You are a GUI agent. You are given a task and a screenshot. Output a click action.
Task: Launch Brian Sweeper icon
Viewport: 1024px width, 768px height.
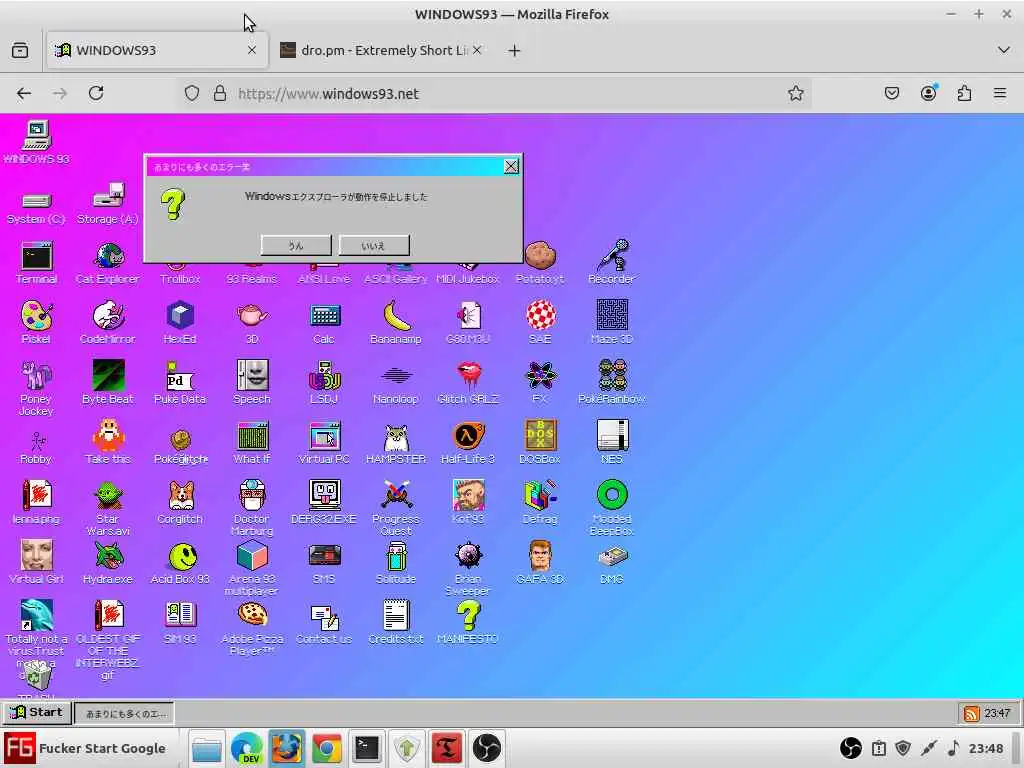click(x=468, y=568)
